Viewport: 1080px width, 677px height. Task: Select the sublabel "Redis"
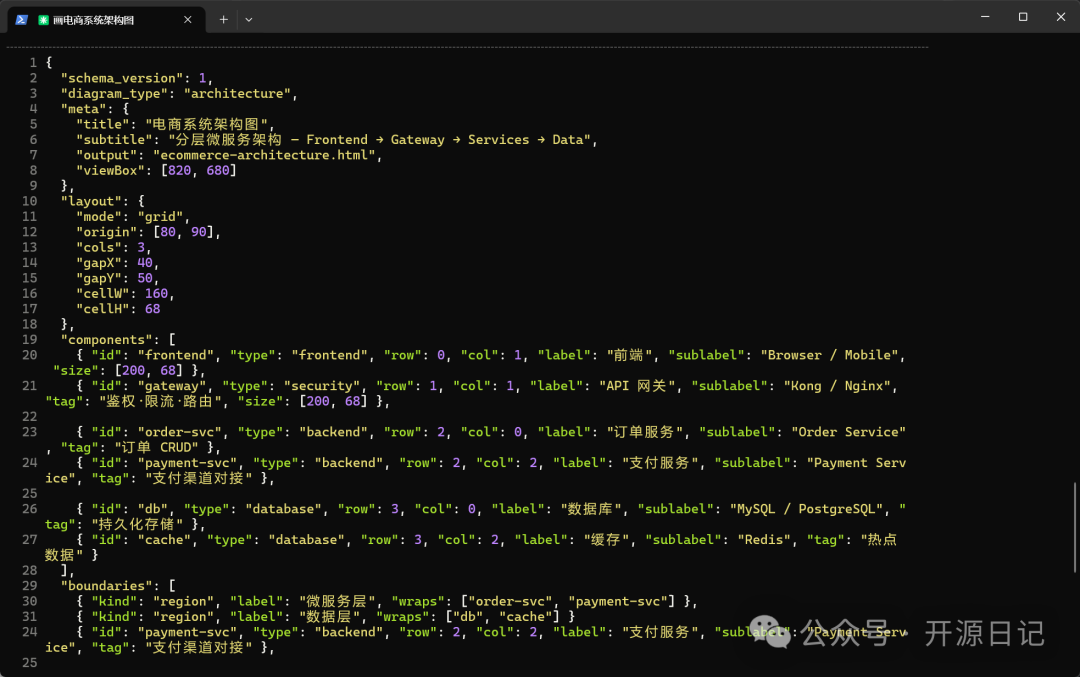(764, 539)
